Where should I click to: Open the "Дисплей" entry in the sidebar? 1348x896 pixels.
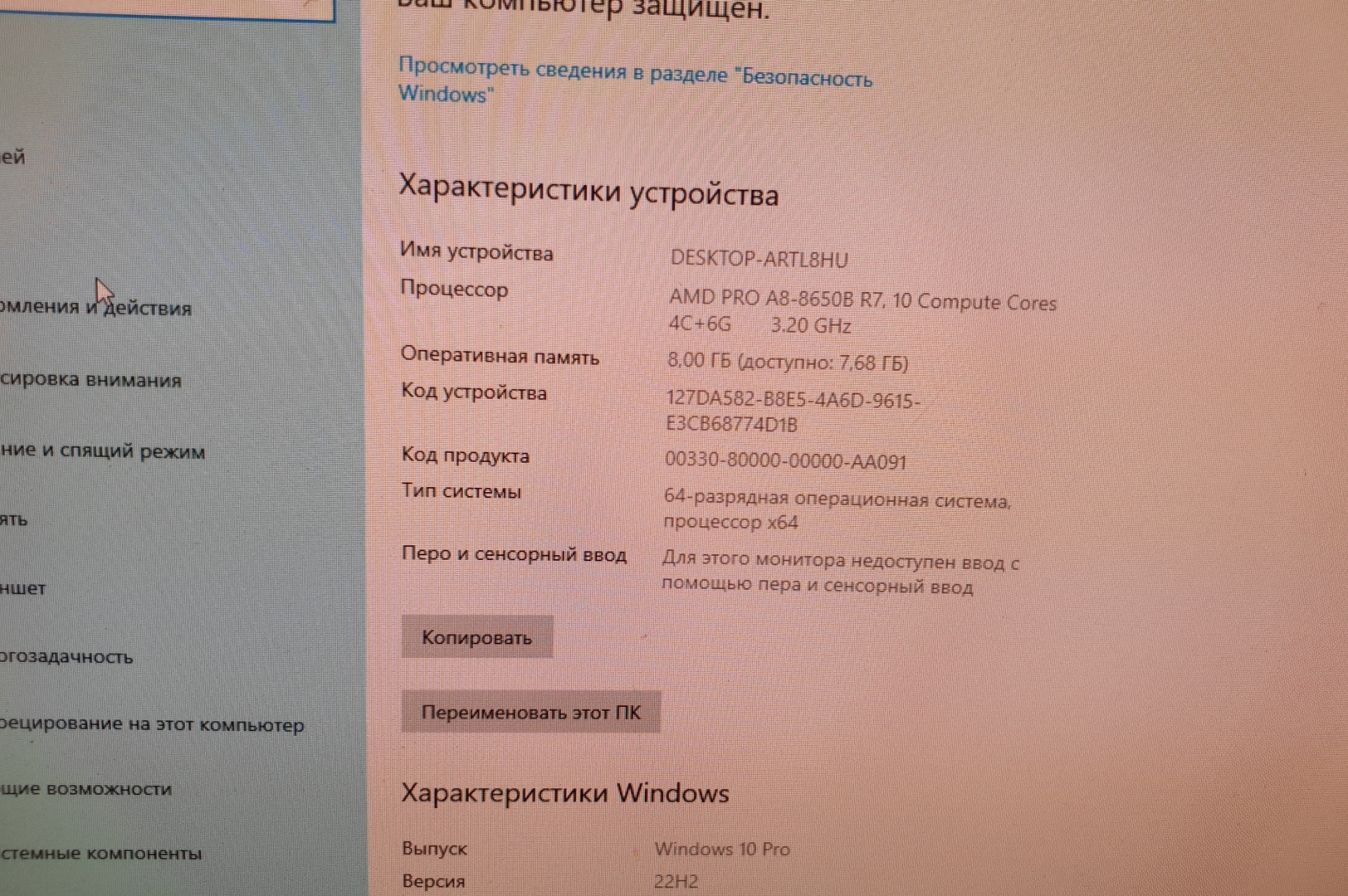[x=13, y=157]
